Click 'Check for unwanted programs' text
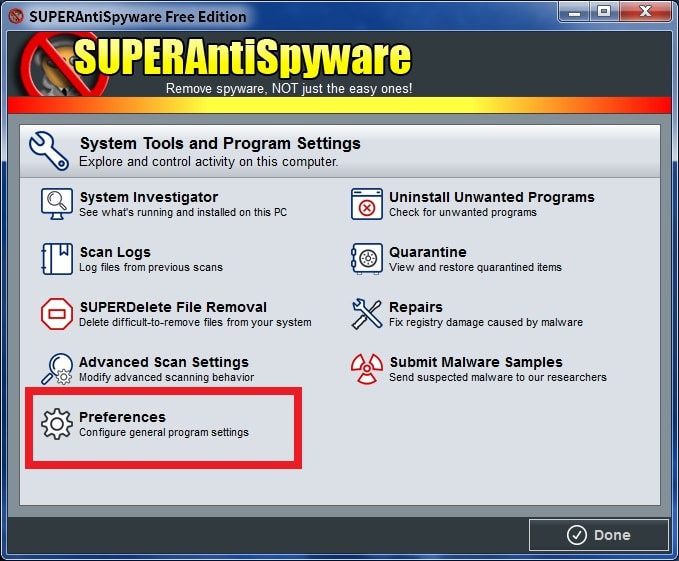Screen dimensions: 679x561 (x=462, y=212)
